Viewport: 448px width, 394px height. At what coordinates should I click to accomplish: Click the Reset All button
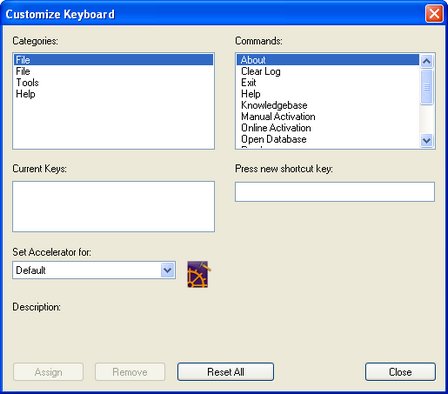226,372
